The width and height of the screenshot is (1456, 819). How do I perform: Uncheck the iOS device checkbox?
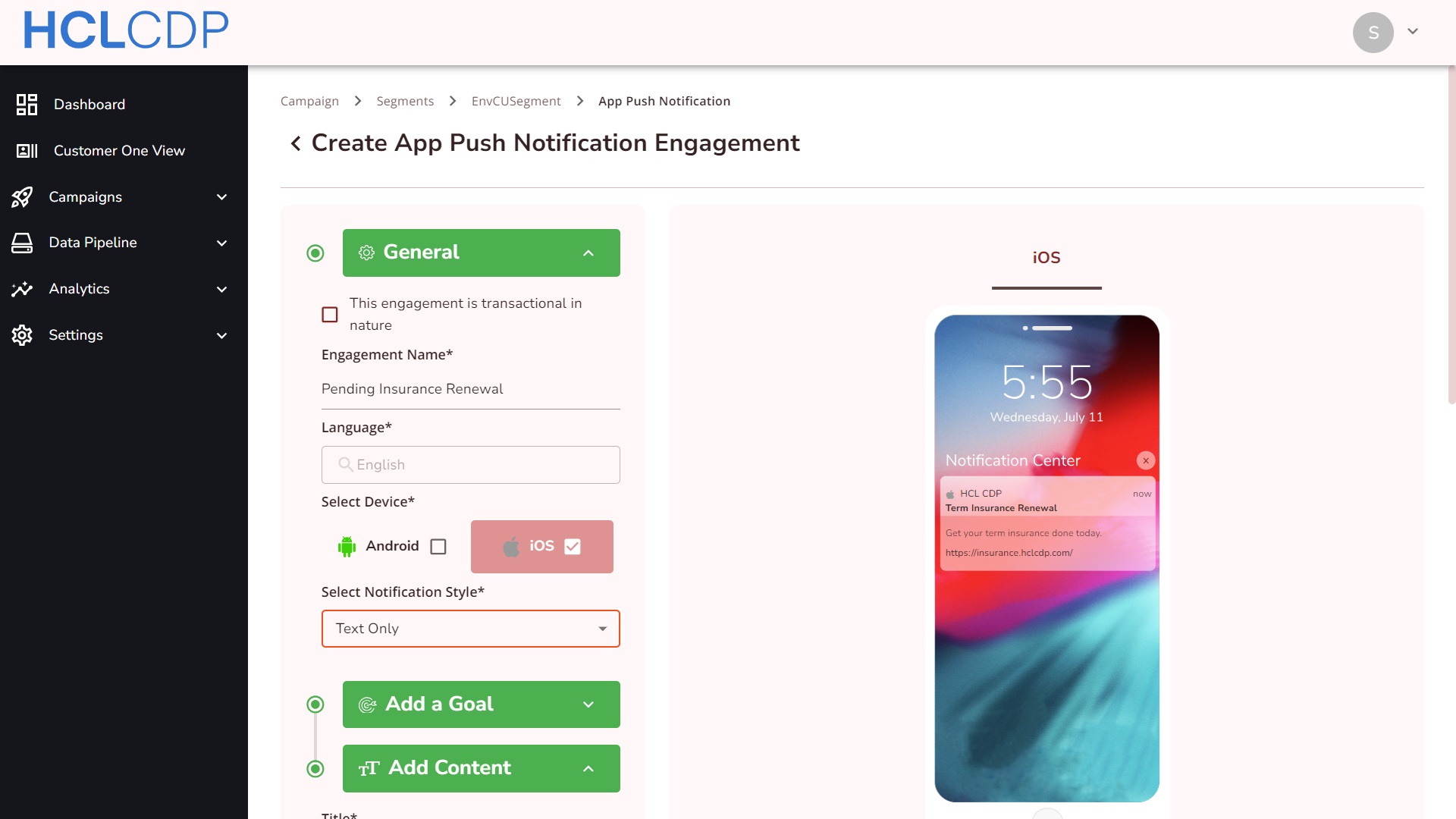click(573, 547)
